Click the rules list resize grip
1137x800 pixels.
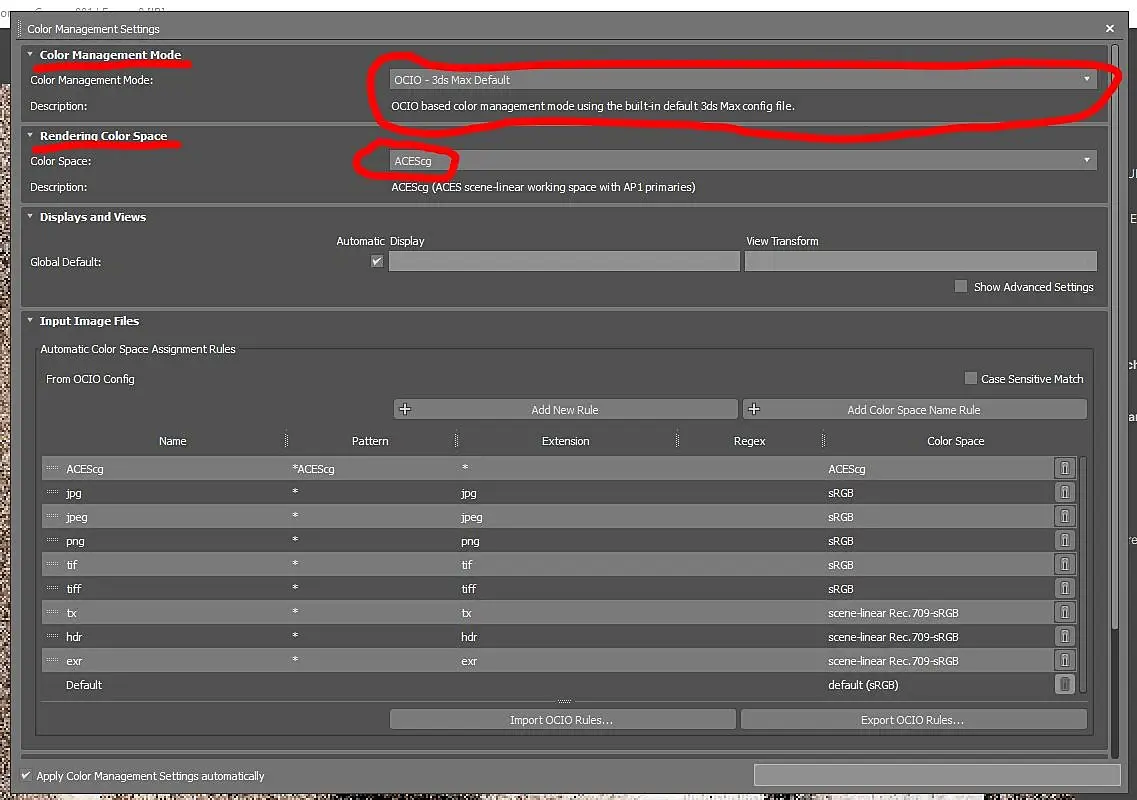(x=564, y=701)
